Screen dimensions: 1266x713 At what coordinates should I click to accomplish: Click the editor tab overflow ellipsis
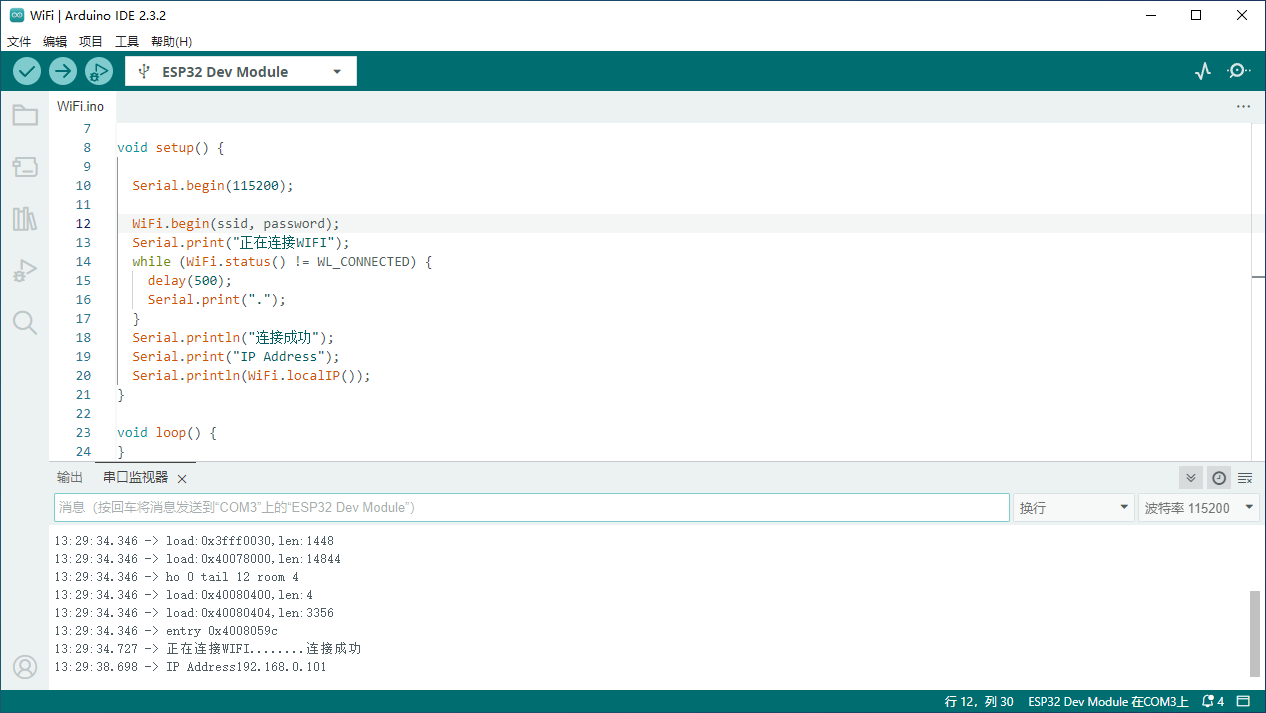click(1243, 106)
